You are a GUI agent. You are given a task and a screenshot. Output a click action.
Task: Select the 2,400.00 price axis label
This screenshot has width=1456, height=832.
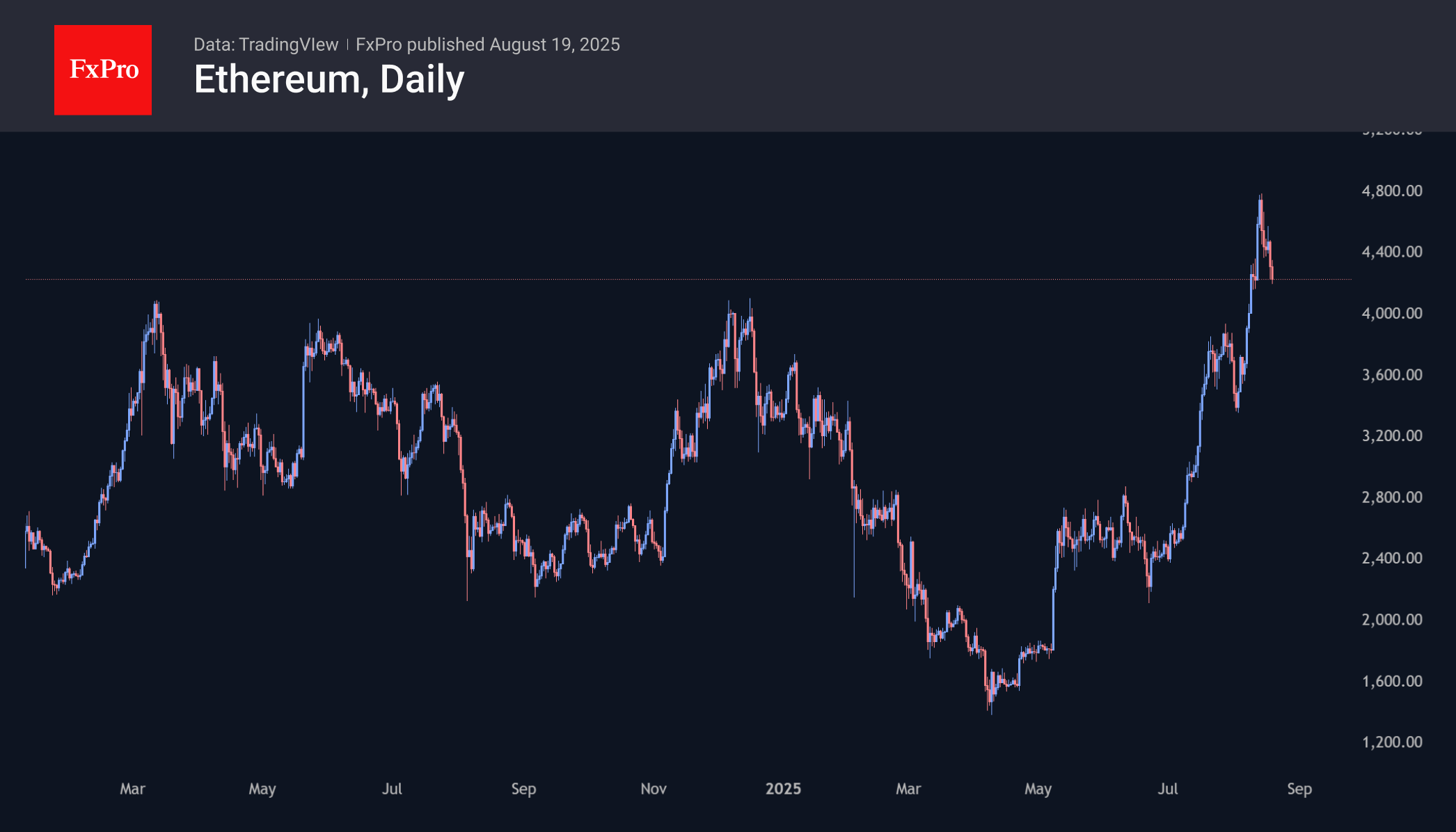click(x=1391, y=558)
